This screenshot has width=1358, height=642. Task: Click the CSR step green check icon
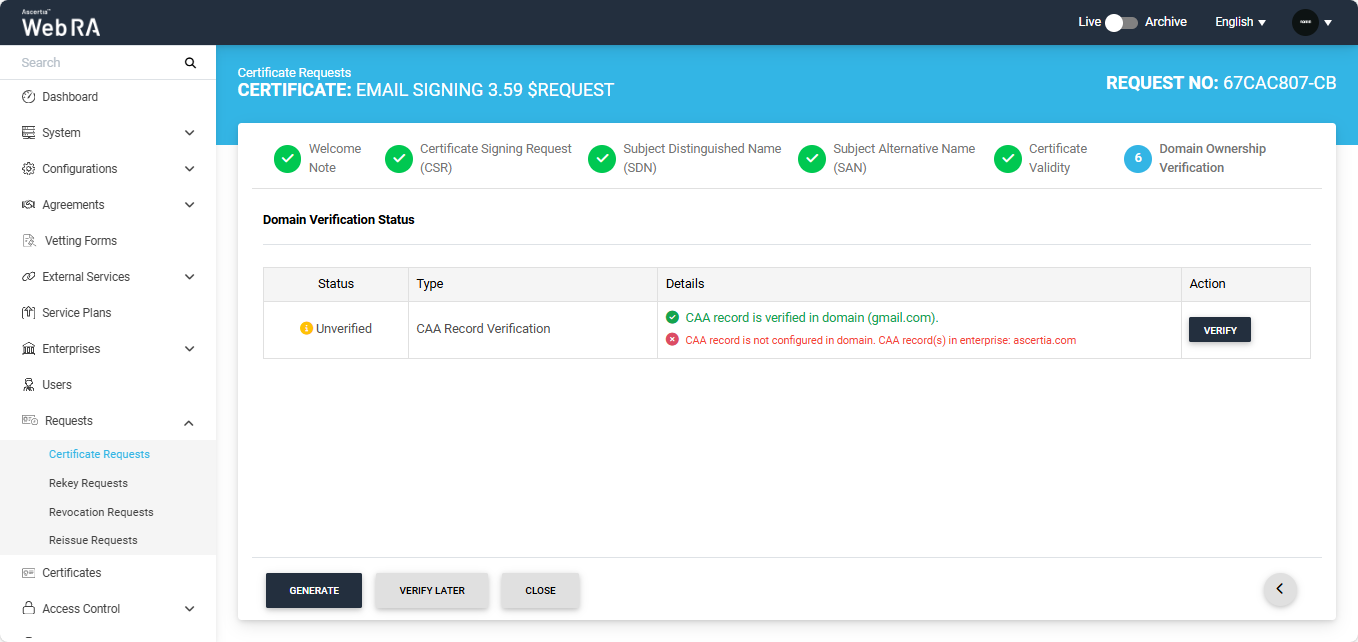pyautogui.click(x=399, y=159)
